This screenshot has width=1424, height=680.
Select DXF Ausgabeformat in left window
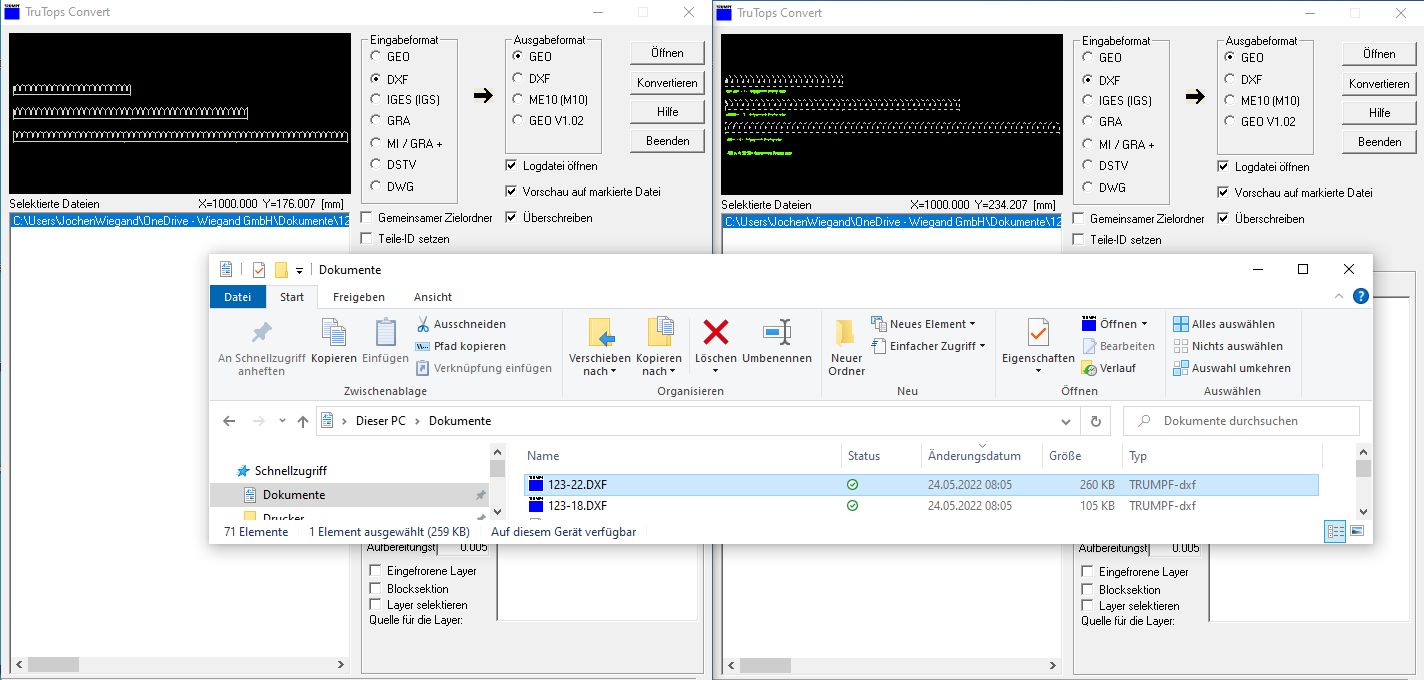tap(518, 78)
